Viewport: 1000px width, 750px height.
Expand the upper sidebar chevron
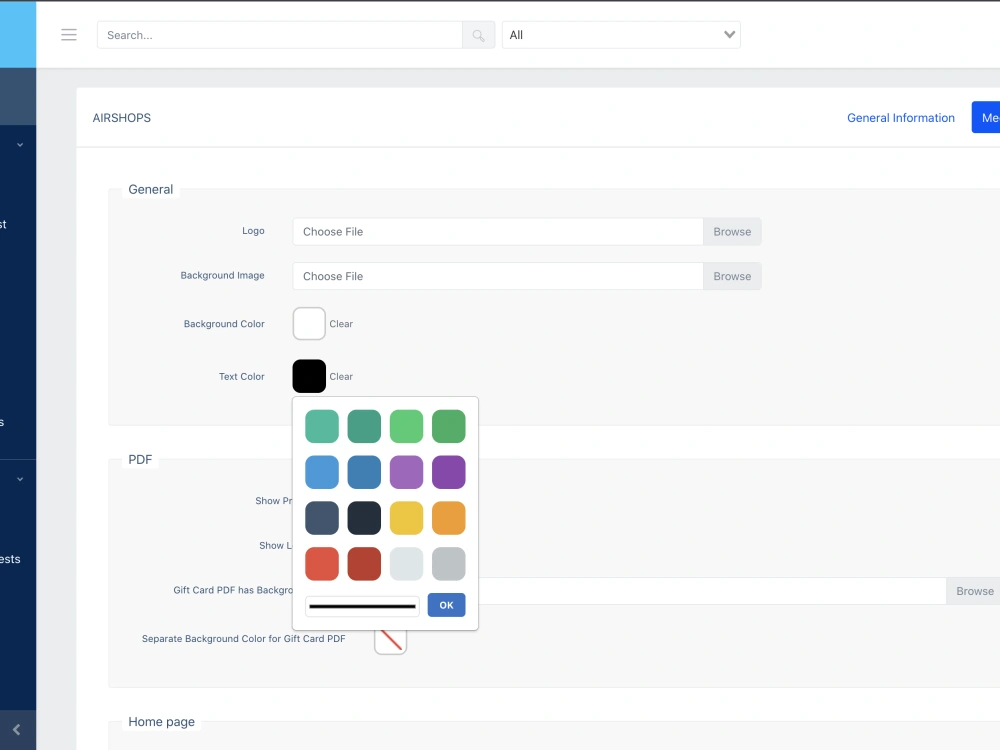coord(20,145)
